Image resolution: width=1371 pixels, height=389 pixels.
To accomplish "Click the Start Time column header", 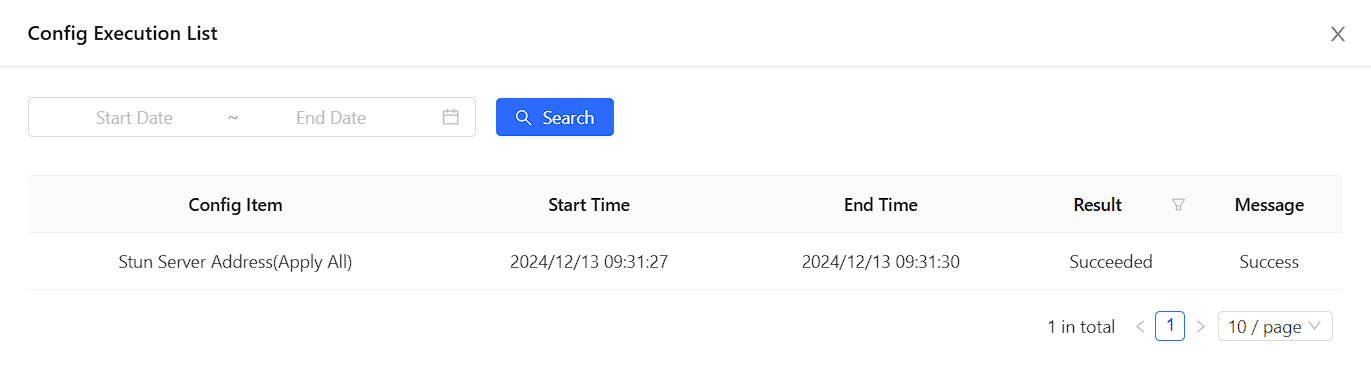I will pyautogui.click(x=589, y=205).
